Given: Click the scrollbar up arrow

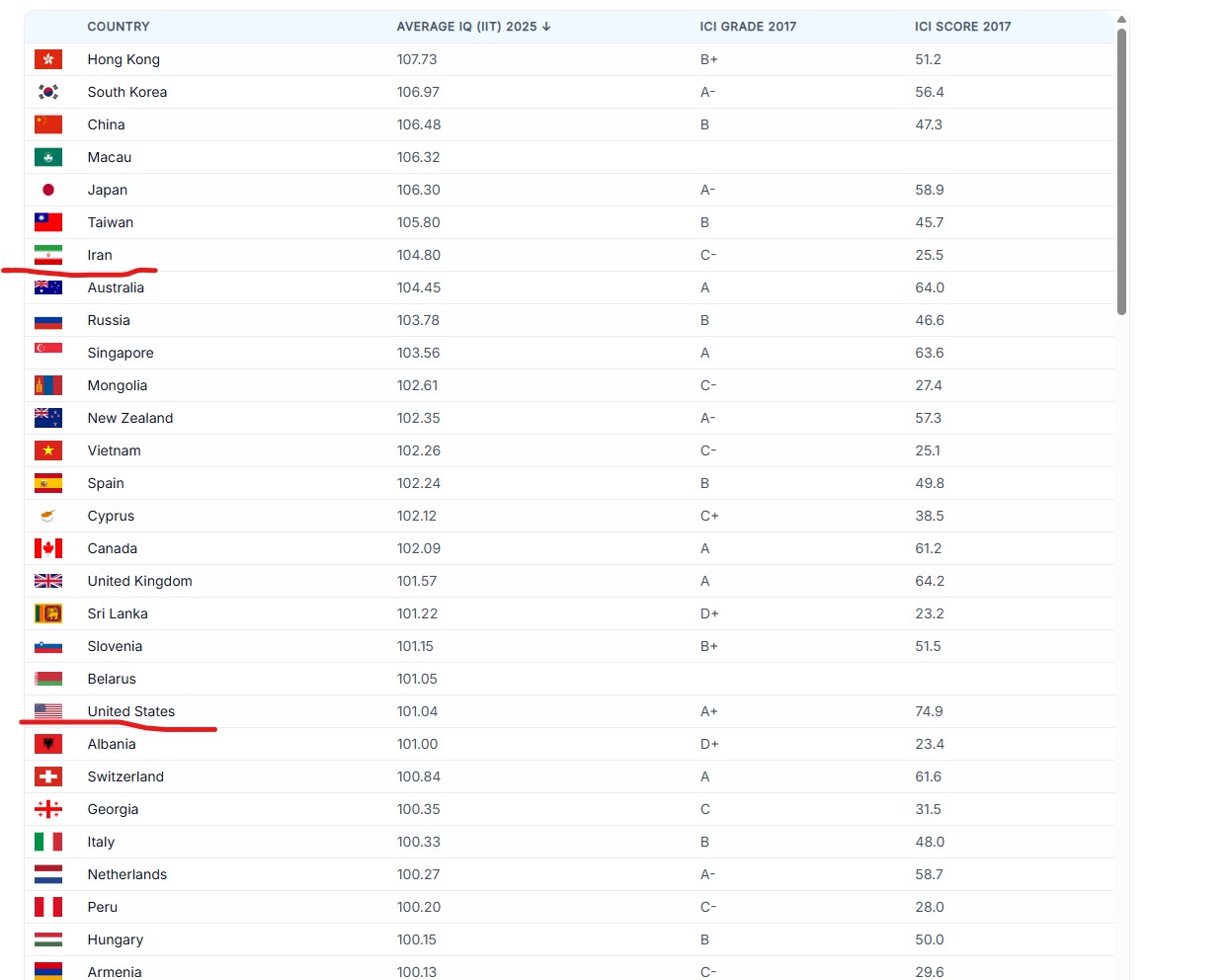Looking at the screenshot, I should pos(1121,19).
